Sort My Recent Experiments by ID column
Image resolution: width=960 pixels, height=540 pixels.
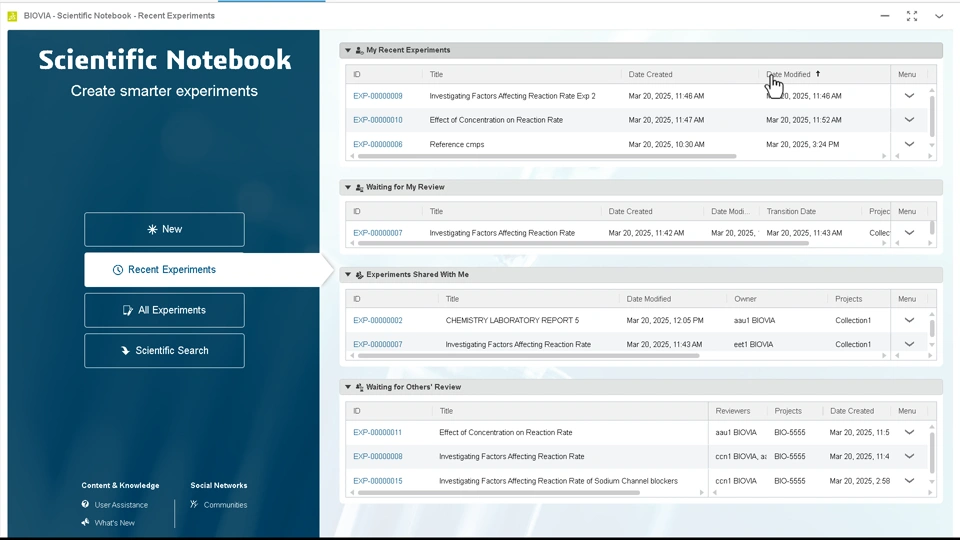tap(357, 74)
